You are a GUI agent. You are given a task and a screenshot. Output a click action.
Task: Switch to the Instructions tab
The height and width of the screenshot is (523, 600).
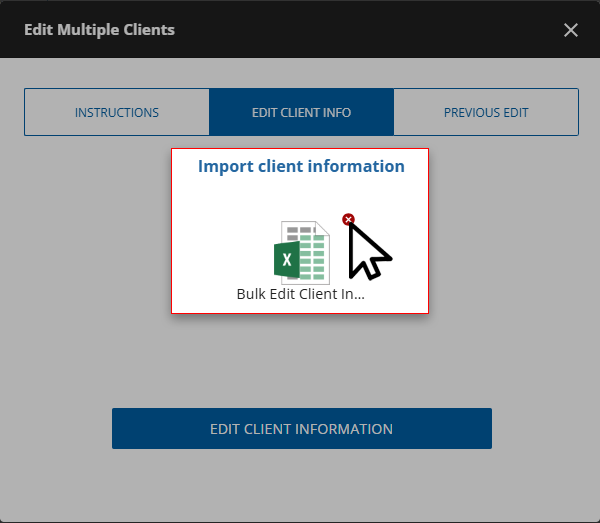pos(117,112)
